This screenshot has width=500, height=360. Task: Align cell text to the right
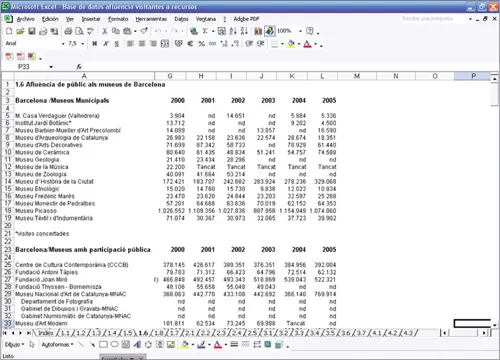click(153, 44)
